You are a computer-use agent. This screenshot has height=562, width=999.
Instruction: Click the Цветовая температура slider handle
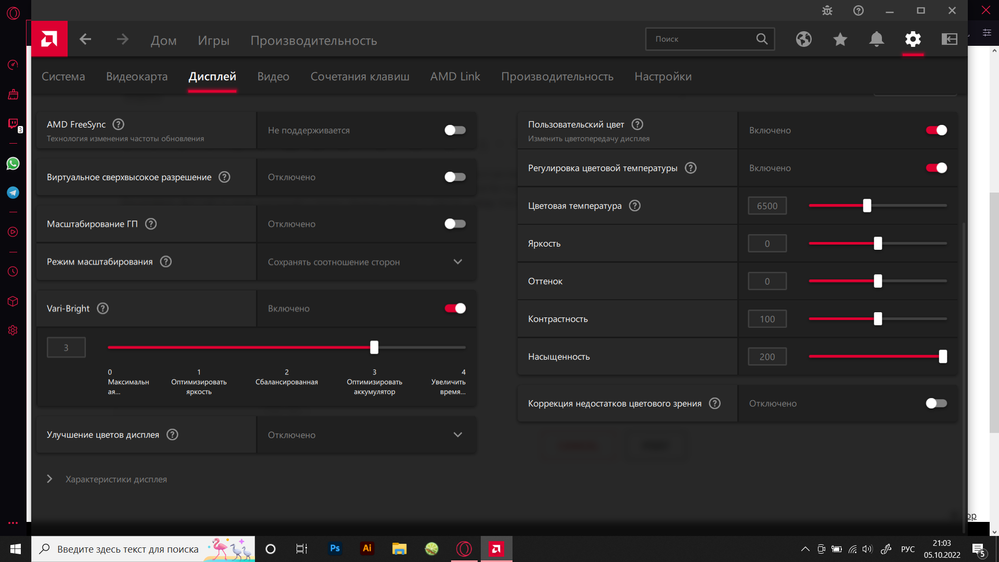[866, 205]
